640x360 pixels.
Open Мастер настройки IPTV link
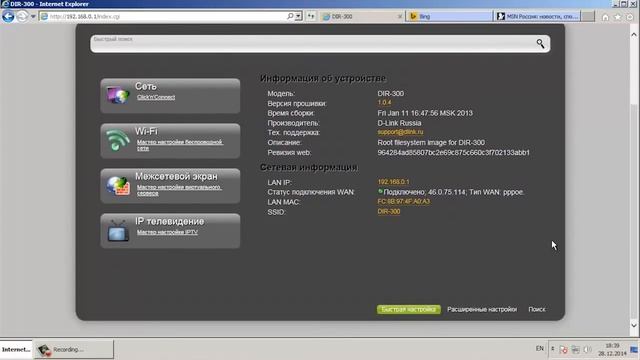coord(167,232)
